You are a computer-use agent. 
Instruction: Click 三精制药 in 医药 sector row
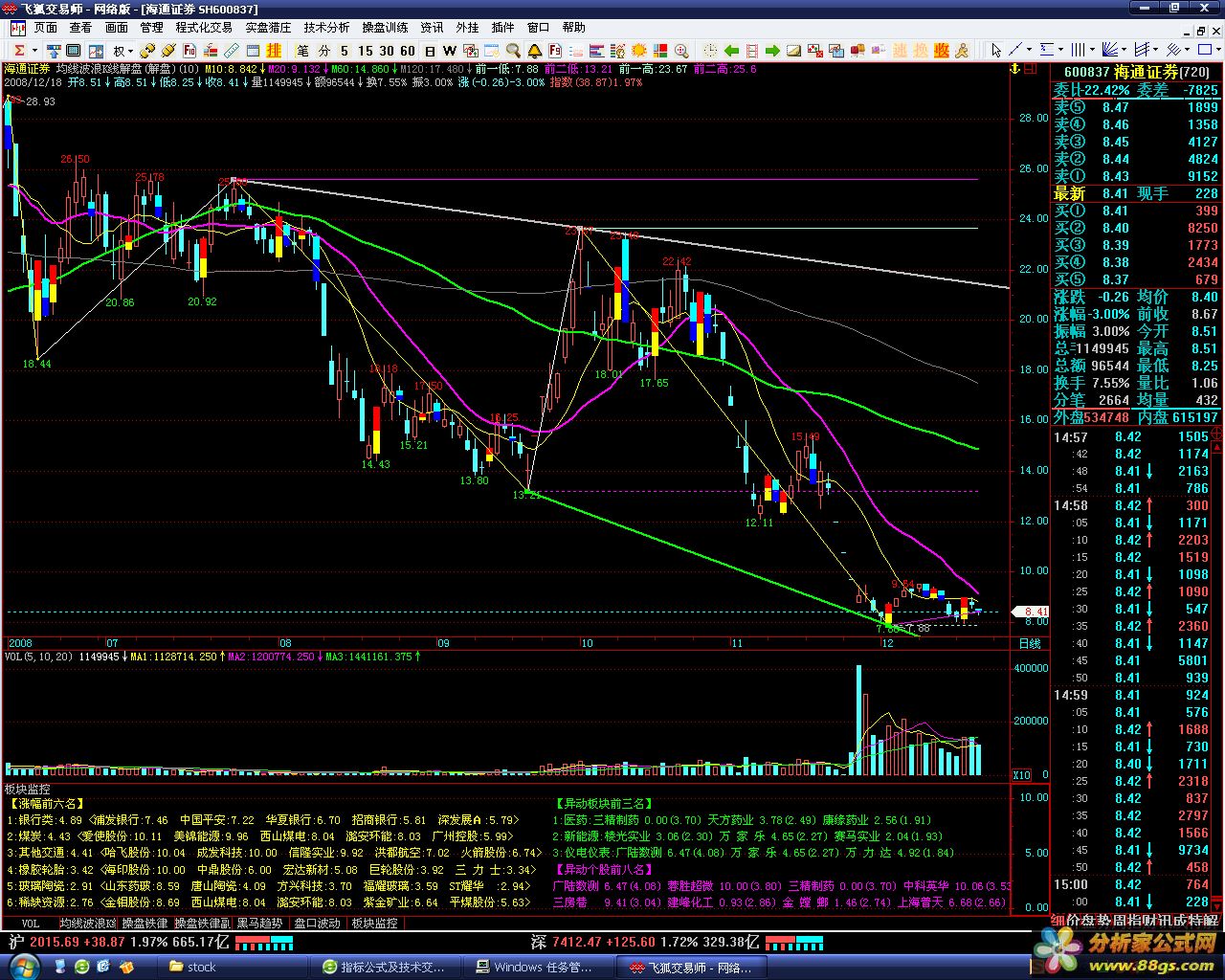(x=617, y=820)
